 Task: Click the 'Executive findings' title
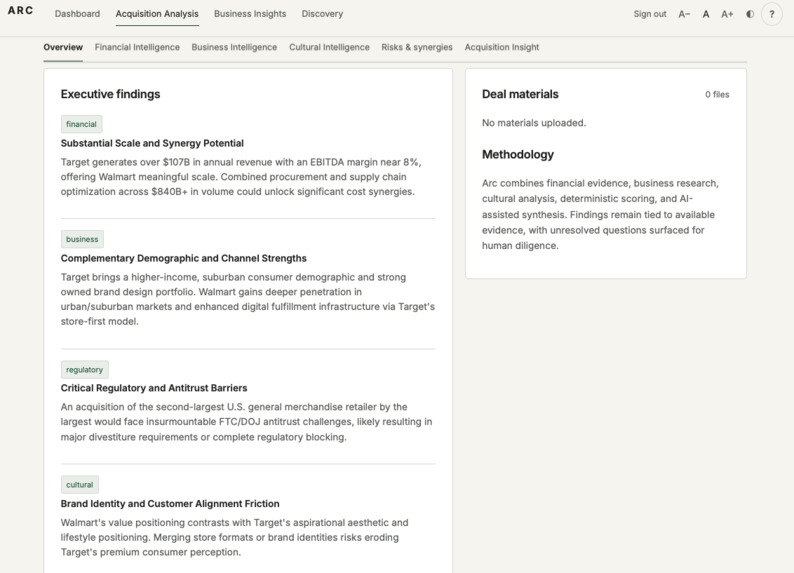coord(110,94)
